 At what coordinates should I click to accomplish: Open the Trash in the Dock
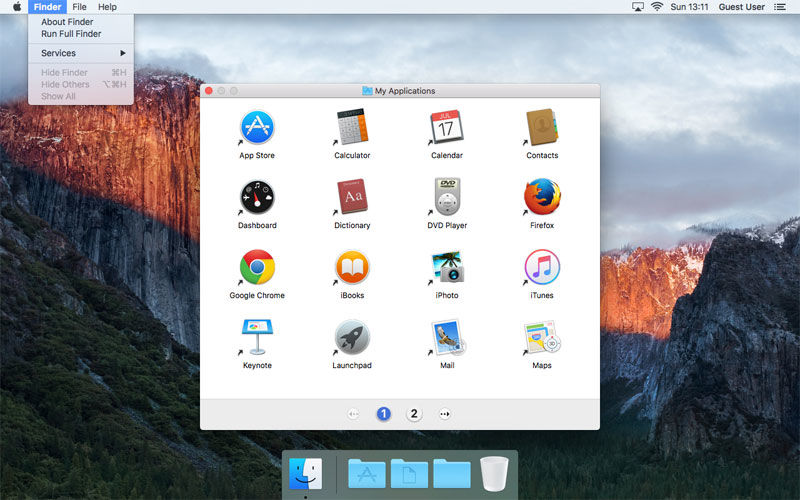pos(494,474)
